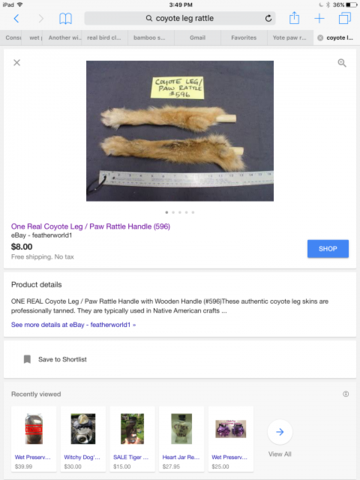Image resolution: width=360 pixels, height=480 pixels.
Task: Open Witchy Dog recently viewed thumbnail
Action: (83, 429)
